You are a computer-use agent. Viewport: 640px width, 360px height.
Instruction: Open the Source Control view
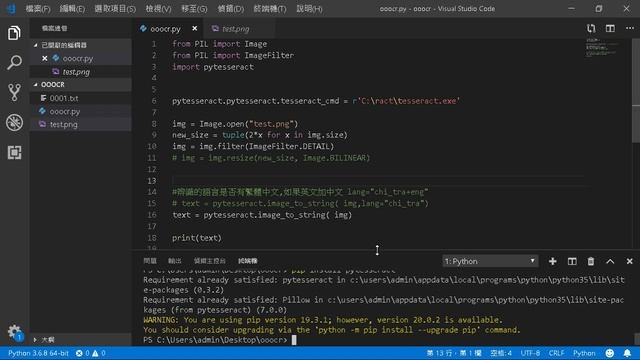(14, 92)
